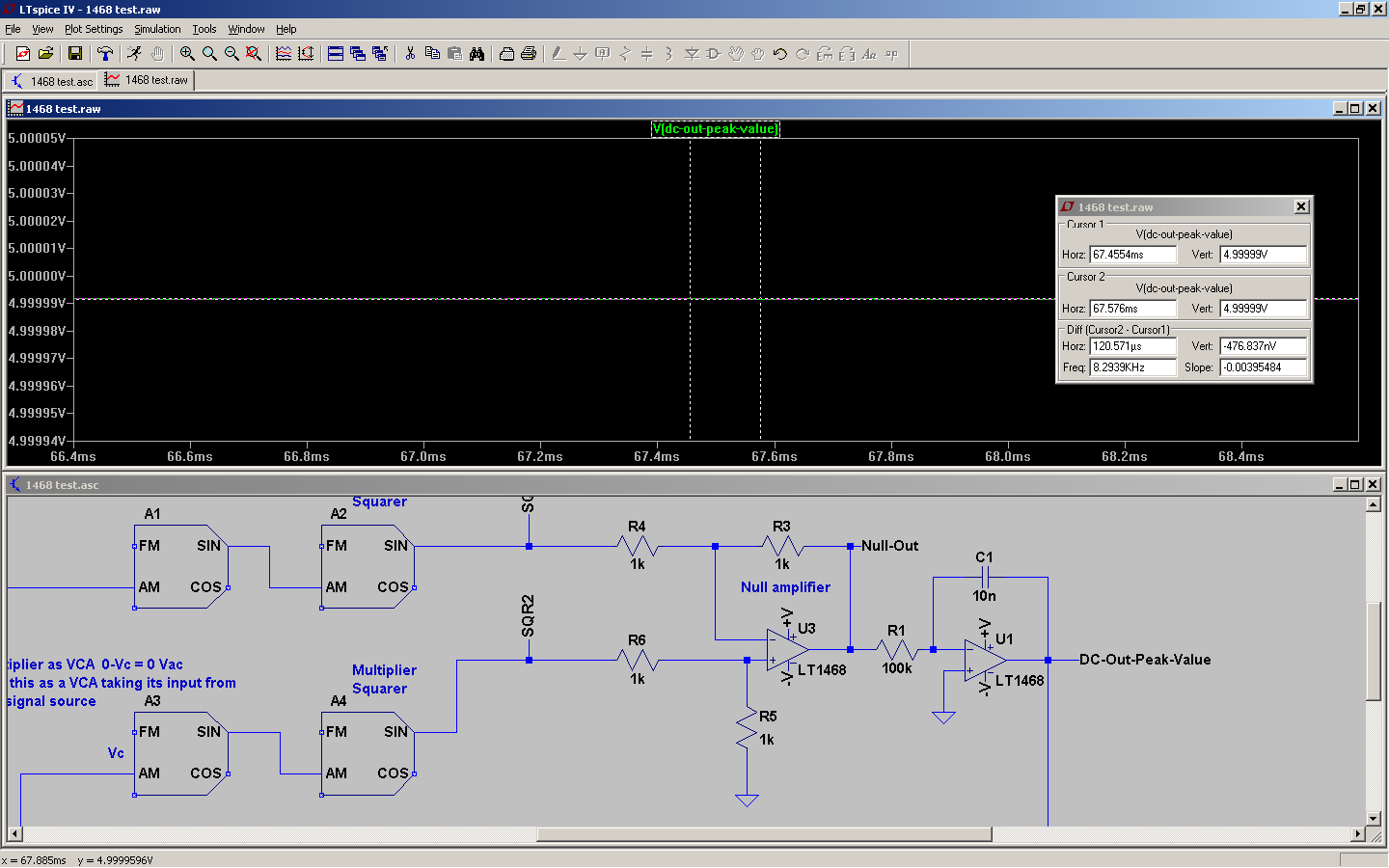Click the Place Inductor icon
The image size is (1389, 868).
tap(669, 54)
